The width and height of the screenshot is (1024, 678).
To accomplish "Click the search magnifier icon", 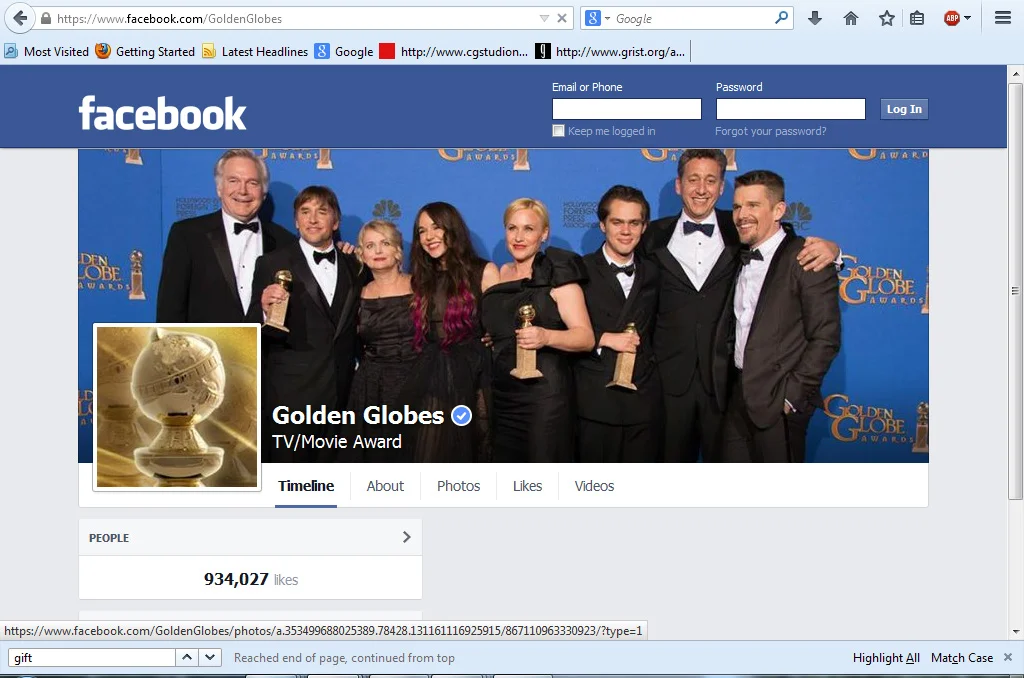I will coord(781,18).
